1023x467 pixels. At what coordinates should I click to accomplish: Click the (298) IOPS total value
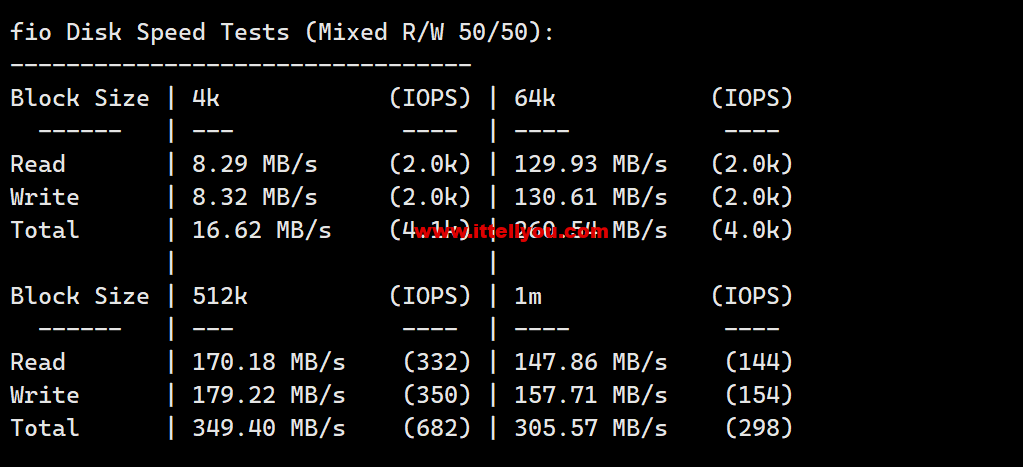[x=759, y=429]
